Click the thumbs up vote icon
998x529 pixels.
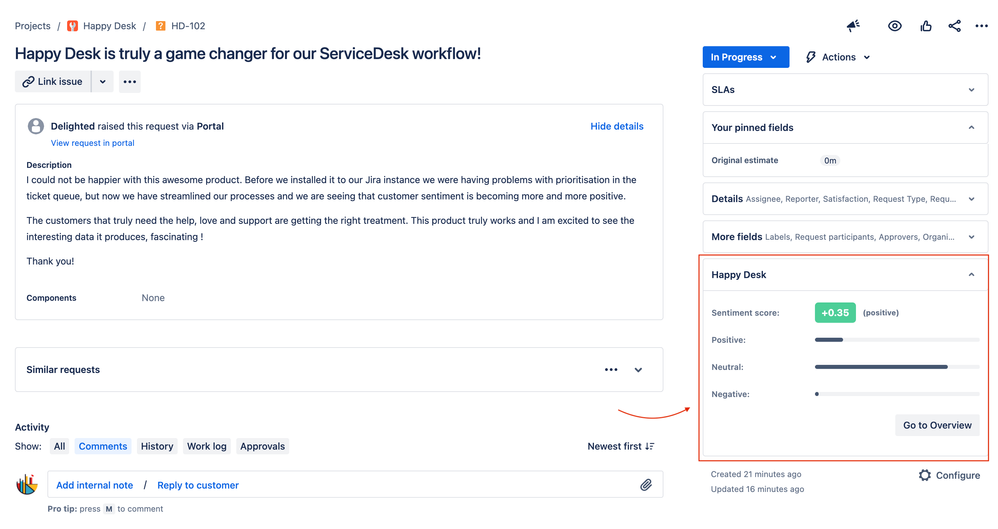tap(925, 26)
